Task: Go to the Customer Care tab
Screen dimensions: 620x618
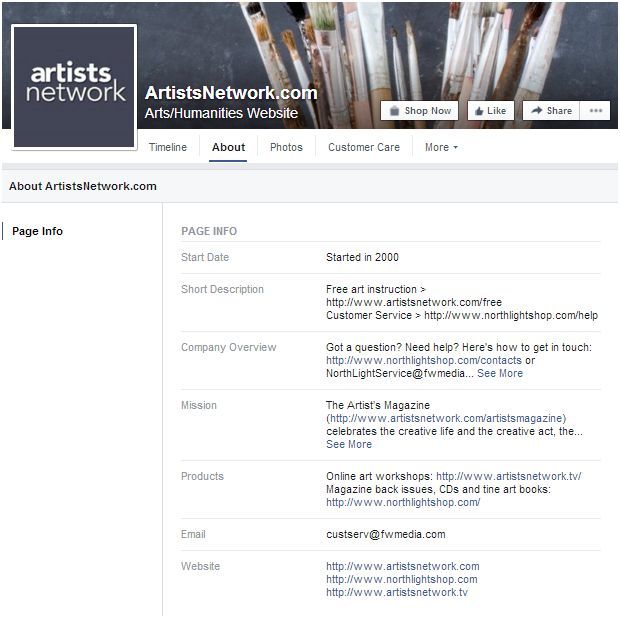Action: point(363,147)
